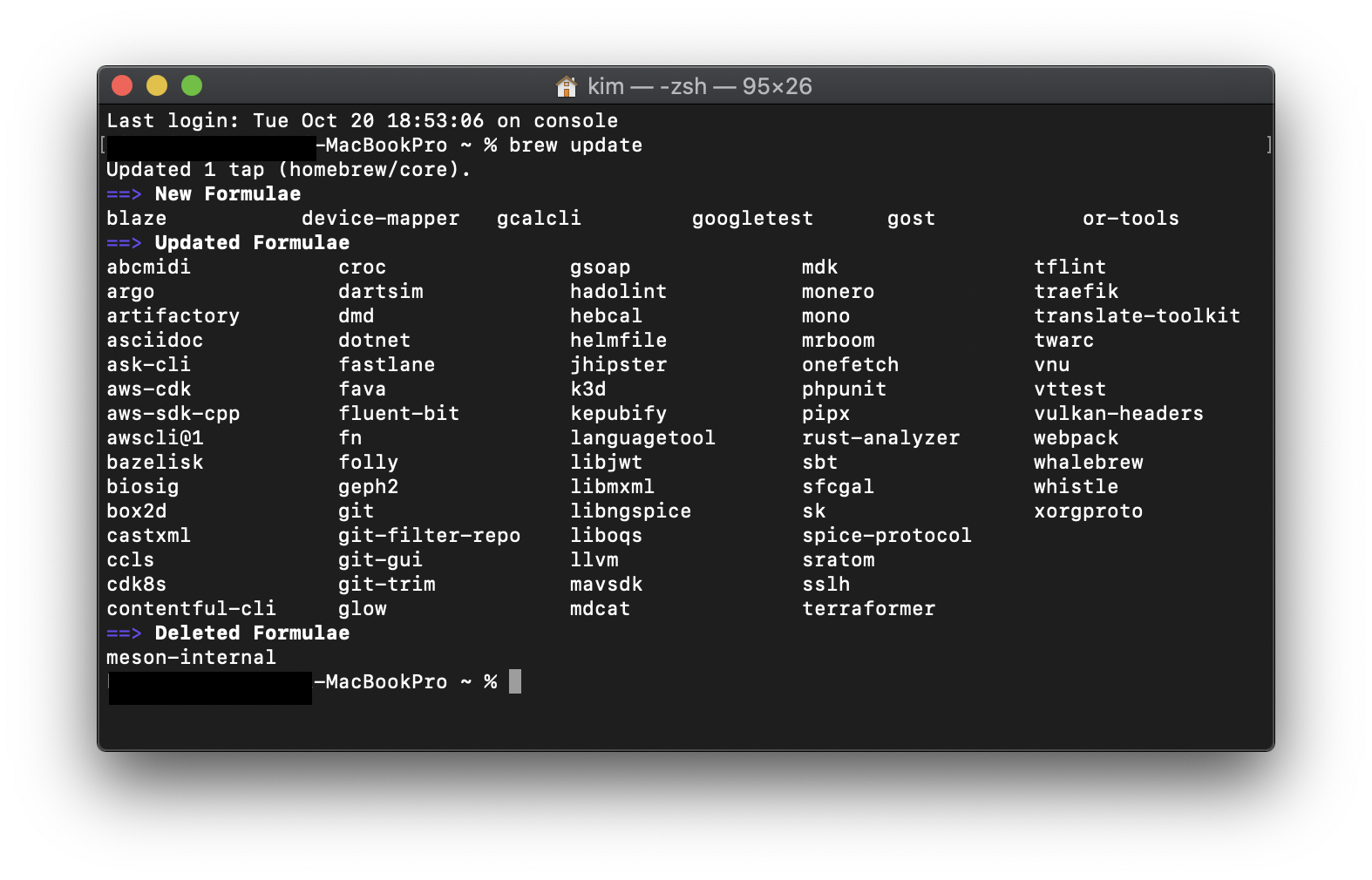Click the 'dotnet' formula entry
This screenshot has height=880, width=1372.
coord(374,341)
